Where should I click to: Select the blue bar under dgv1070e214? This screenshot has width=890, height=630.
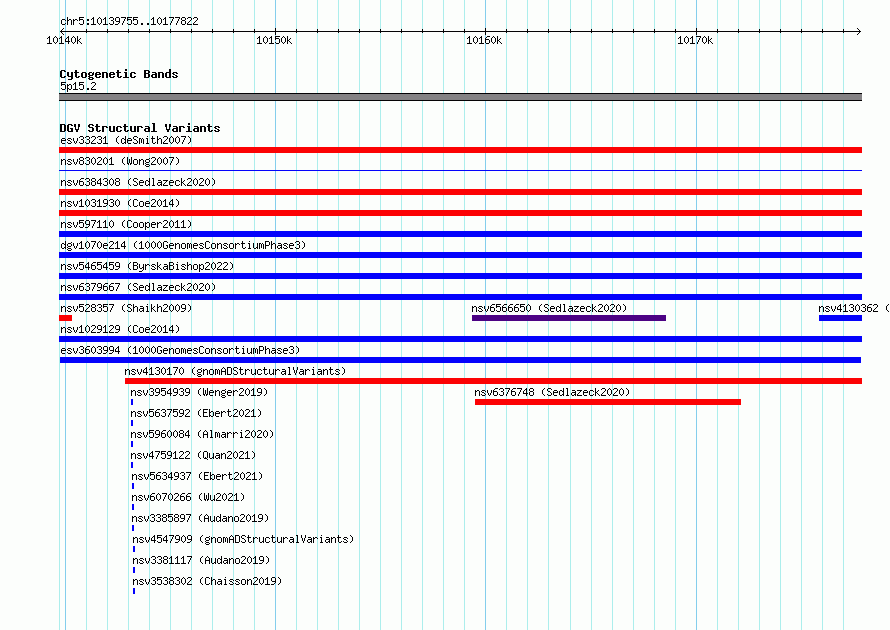tap(460, 255)
